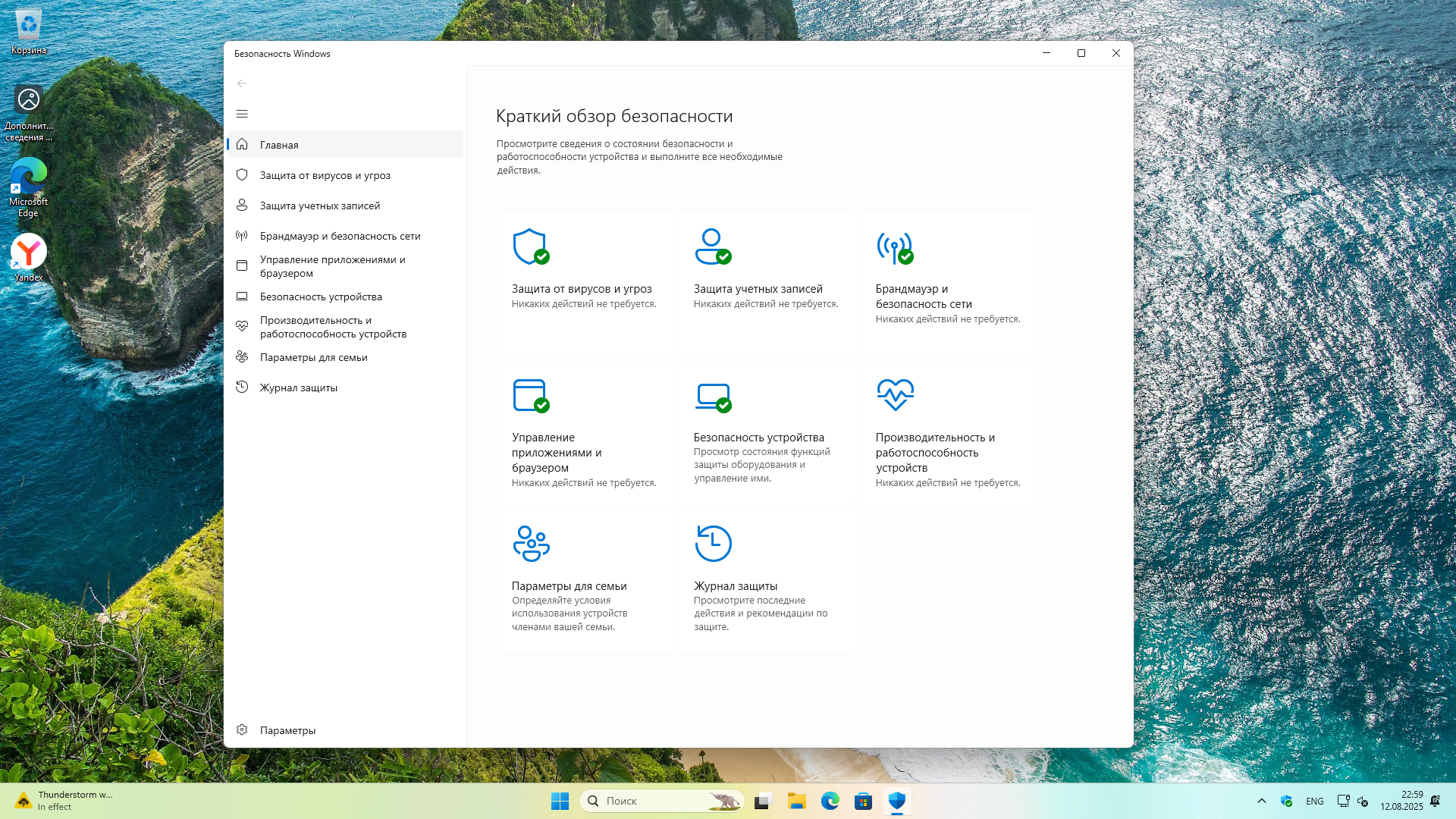1456x819 pixels.
Task: Go to Брандмауэр и безопасность сети sidebar item
Action: tap(340, 236)
